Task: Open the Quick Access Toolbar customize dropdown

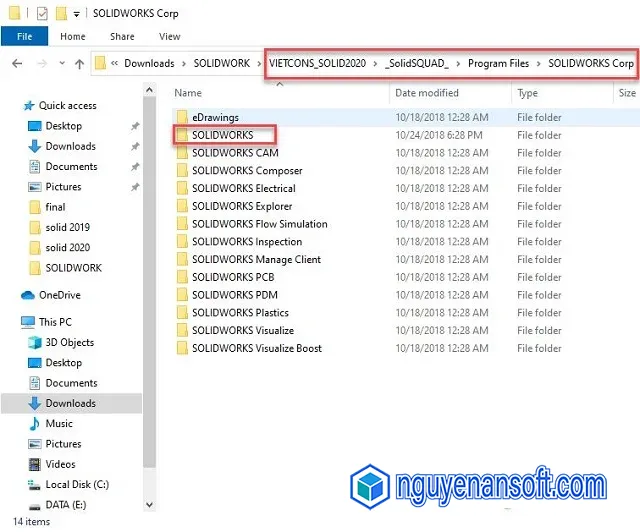Action: pyautogui.click(x=76, y=14)
